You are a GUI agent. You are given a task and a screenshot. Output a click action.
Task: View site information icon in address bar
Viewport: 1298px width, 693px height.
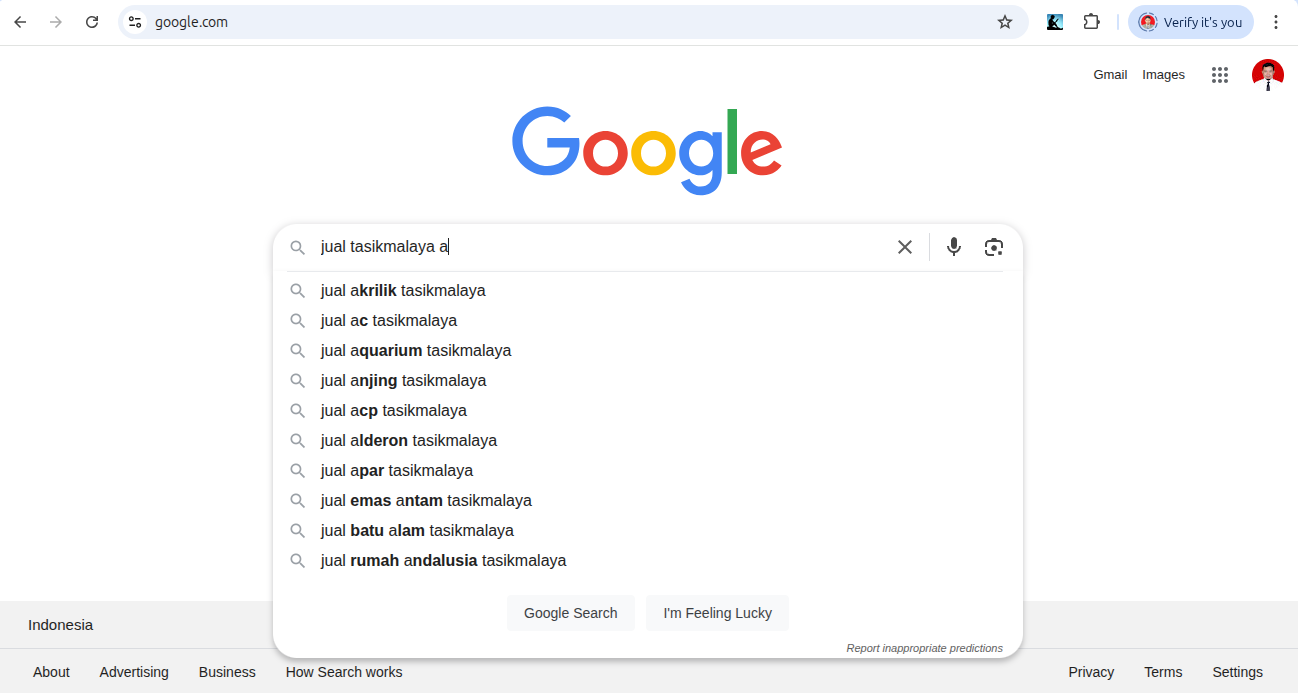(135, 22)
